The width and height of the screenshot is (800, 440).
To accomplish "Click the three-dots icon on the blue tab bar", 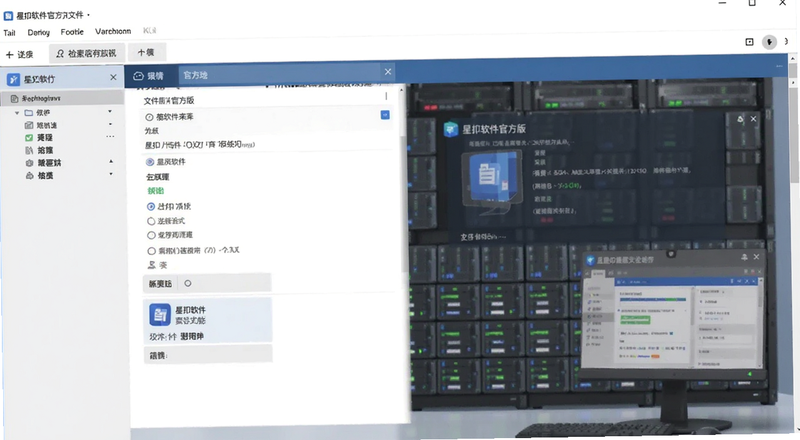I will pos(779,66).
